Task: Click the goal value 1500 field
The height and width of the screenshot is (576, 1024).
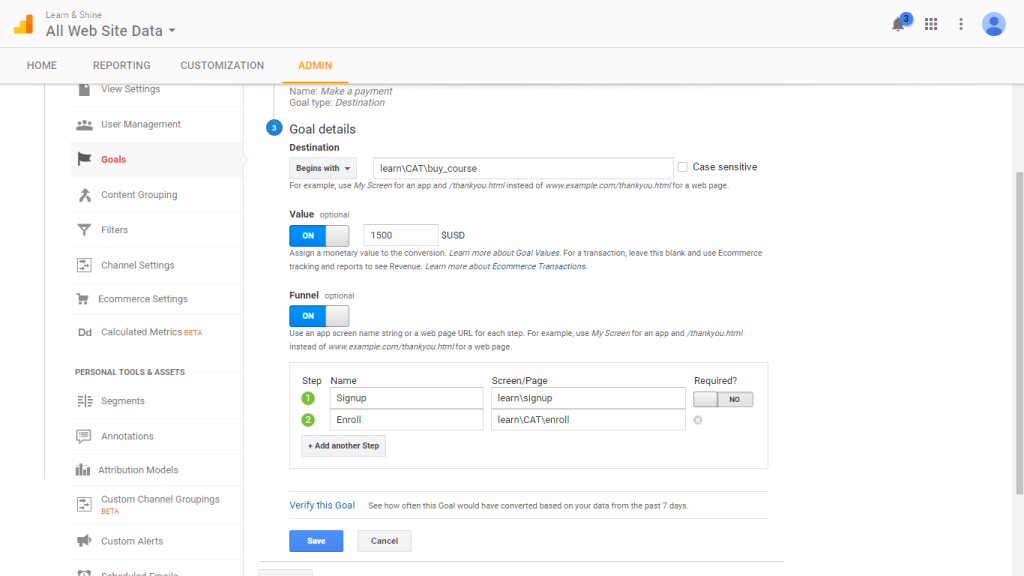Action: coord(400,235)
